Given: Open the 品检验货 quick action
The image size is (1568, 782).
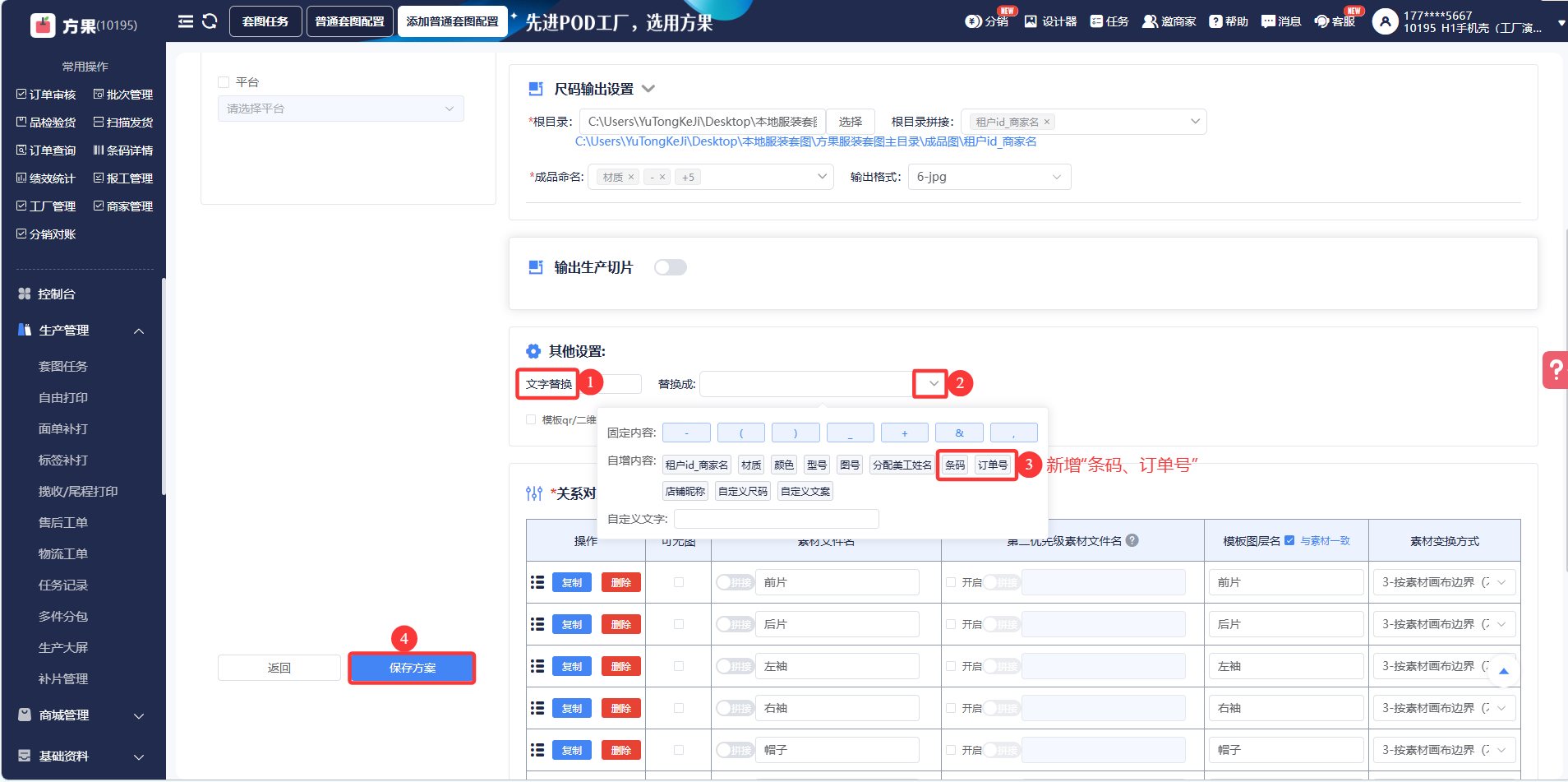Looking at the screenshot, I should click(46, 123).
